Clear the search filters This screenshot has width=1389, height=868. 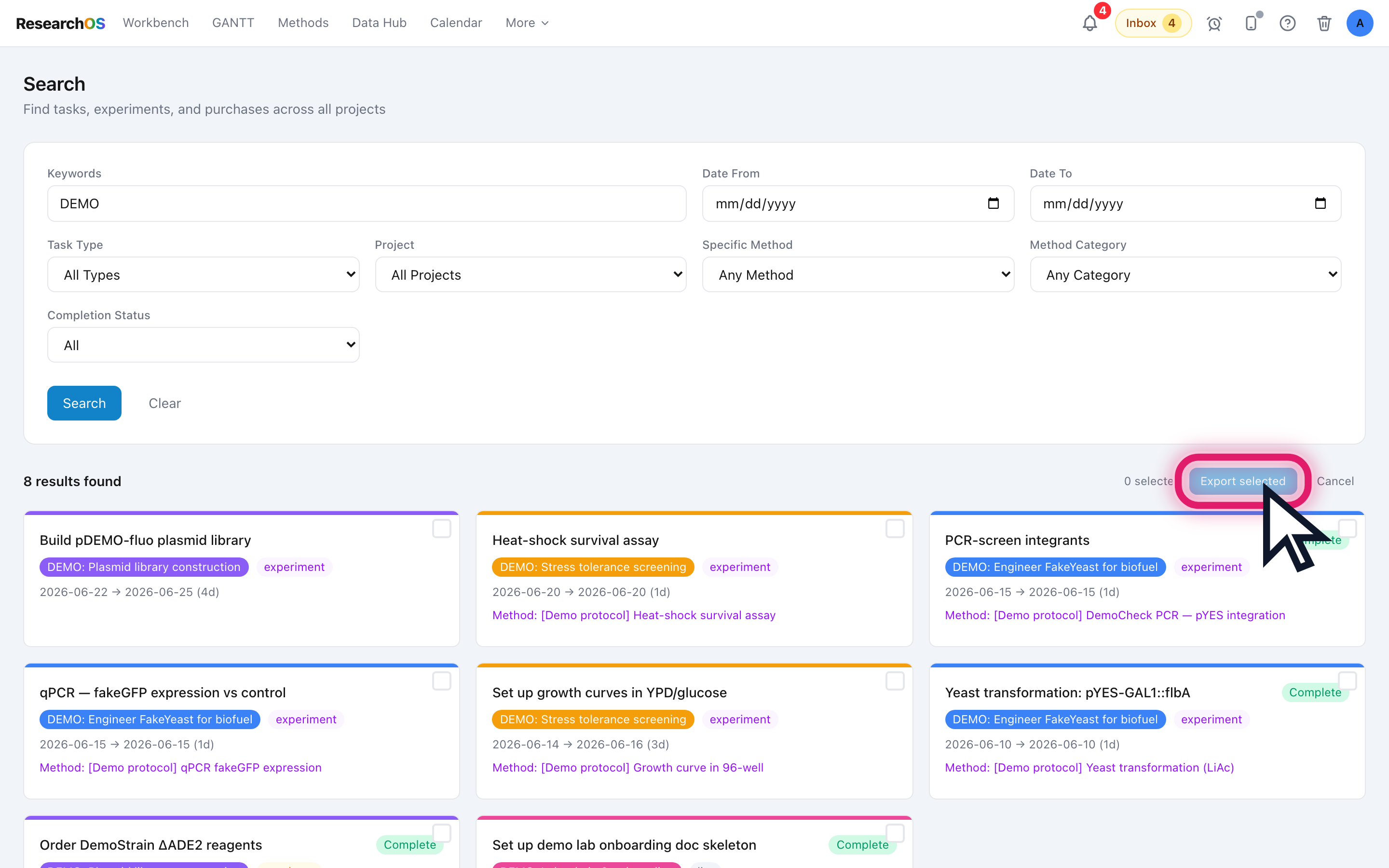[x=165, y=403]
